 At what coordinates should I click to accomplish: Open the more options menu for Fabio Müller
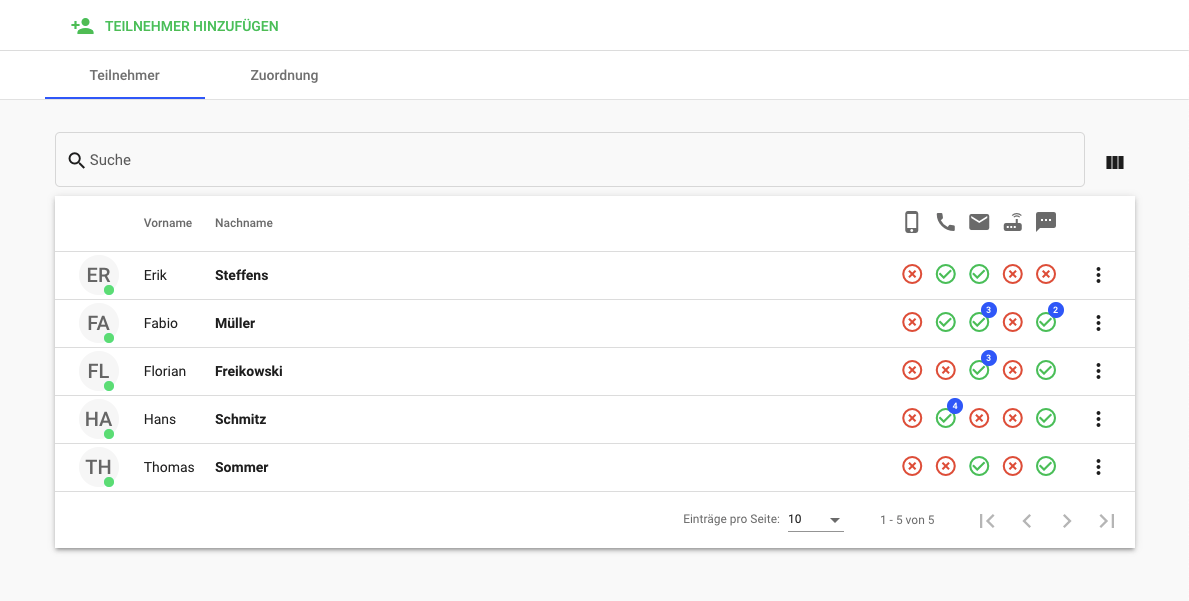tap(1098, 323)
